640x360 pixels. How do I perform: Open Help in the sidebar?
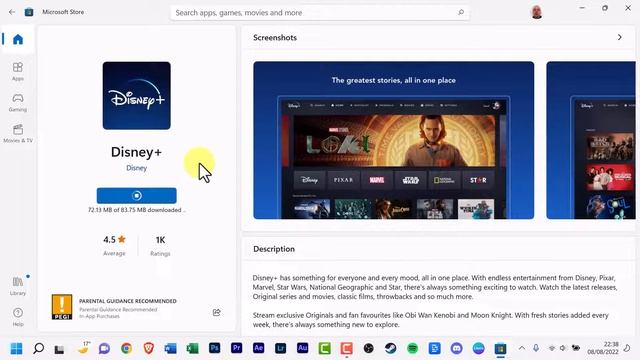point(18,317)
